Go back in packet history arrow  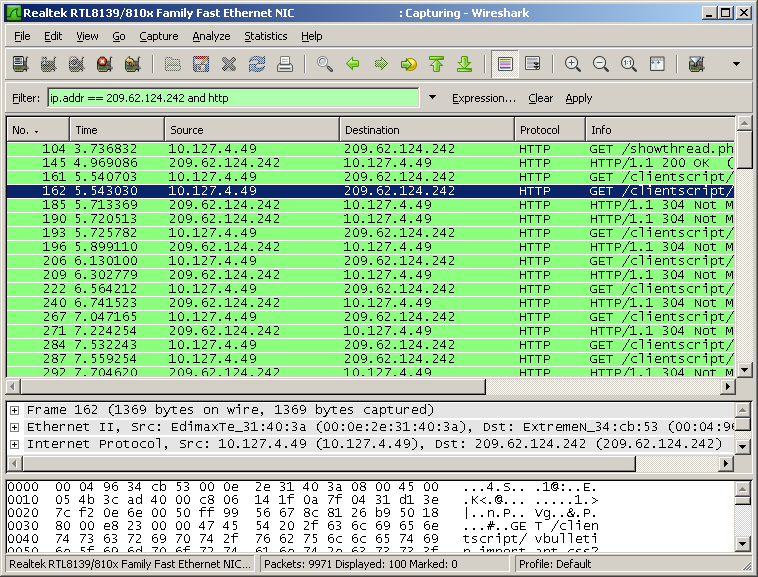click(x=353, y=64)
